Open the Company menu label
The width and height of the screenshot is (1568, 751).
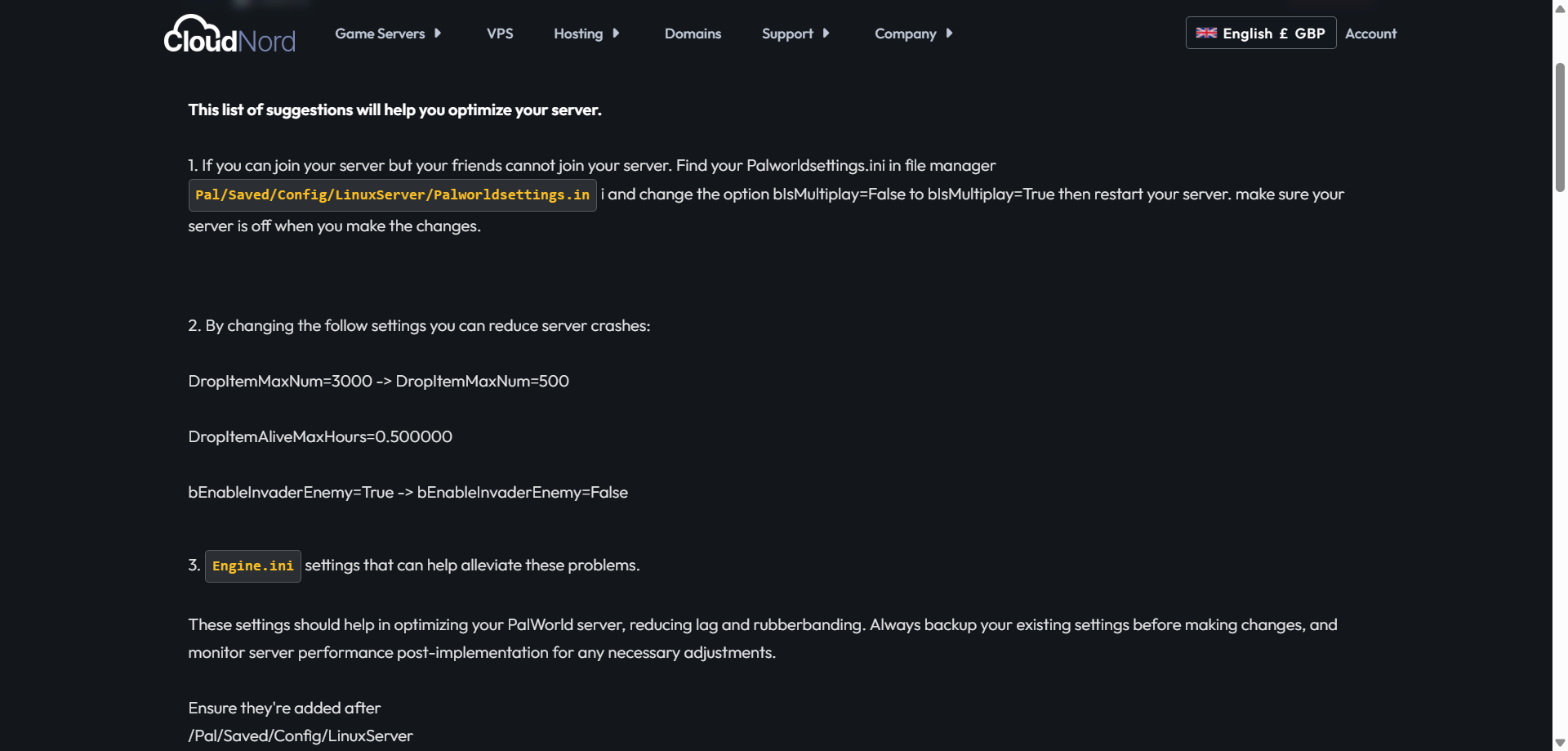(x=905, y=34)
